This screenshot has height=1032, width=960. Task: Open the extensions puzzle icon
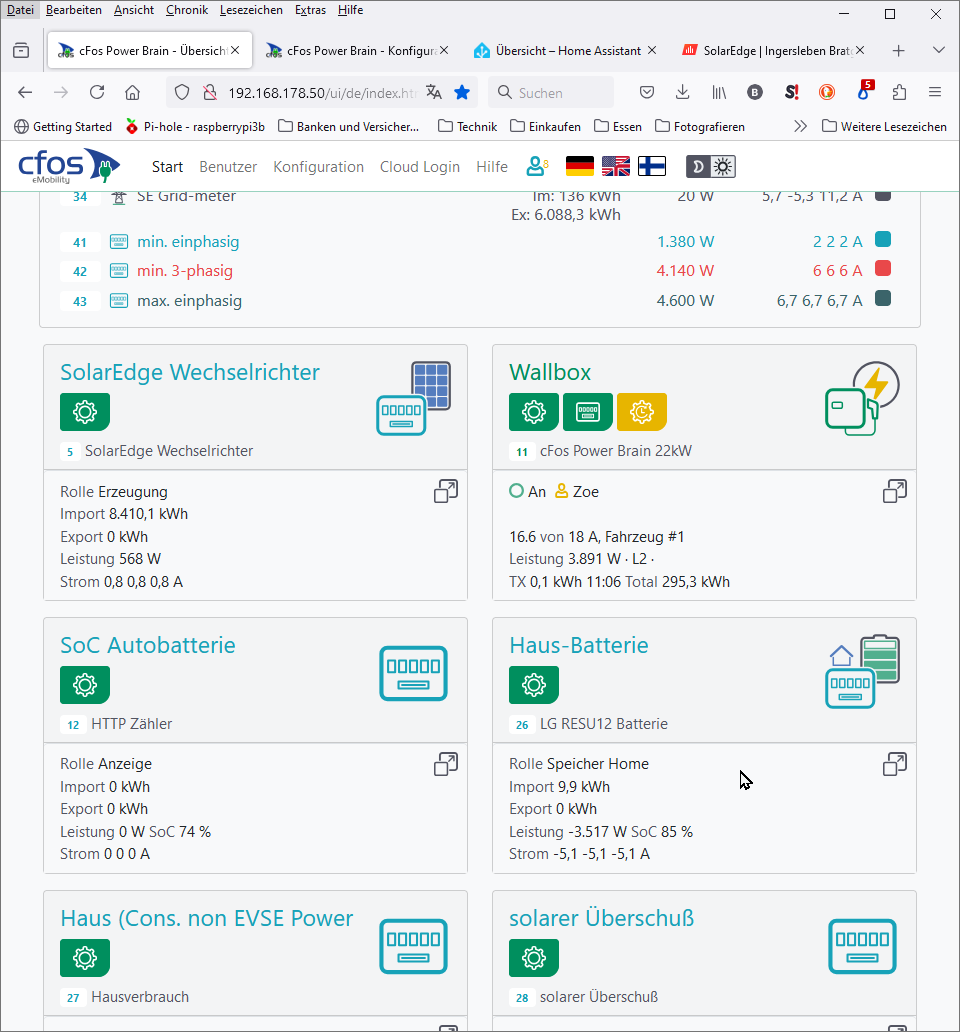(899, 92)
